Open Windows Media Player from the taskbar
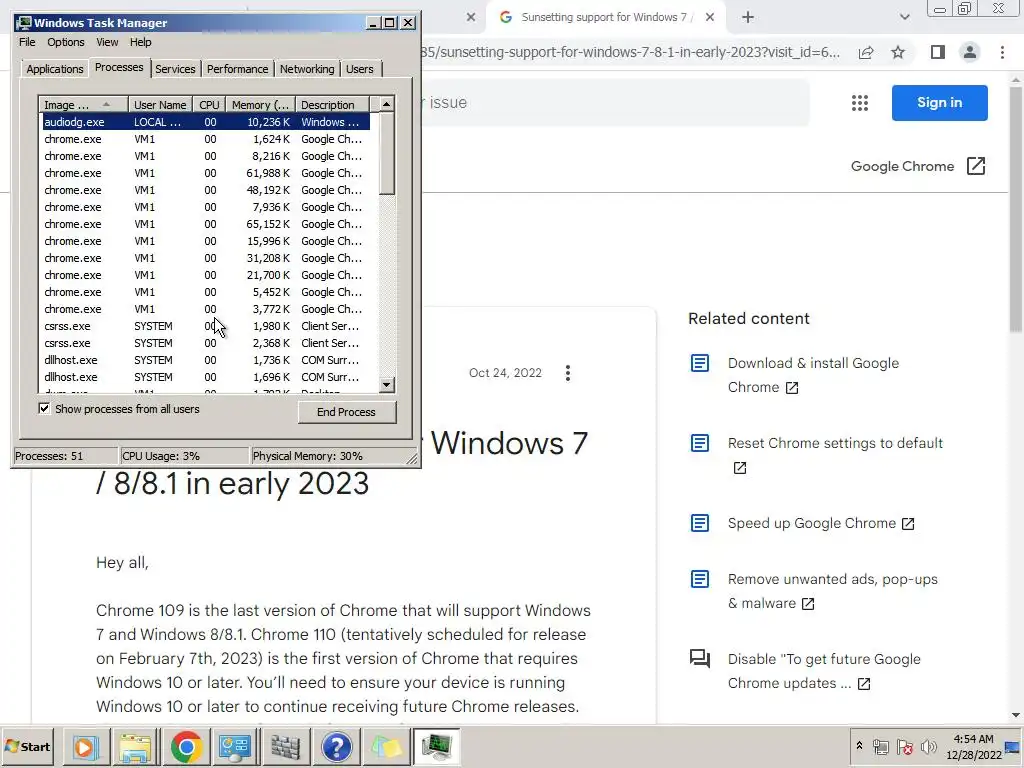Image resolution: width=1024 pixels, height=768 pixels. pos(86,746)
